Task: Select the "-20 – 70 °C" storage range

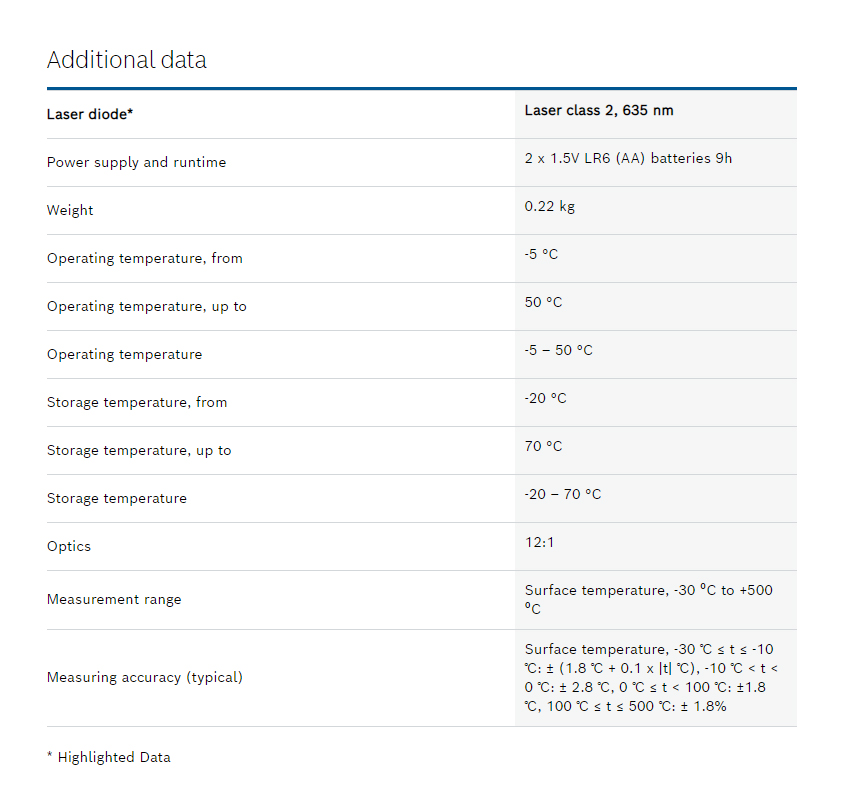Action: point(562,494)
